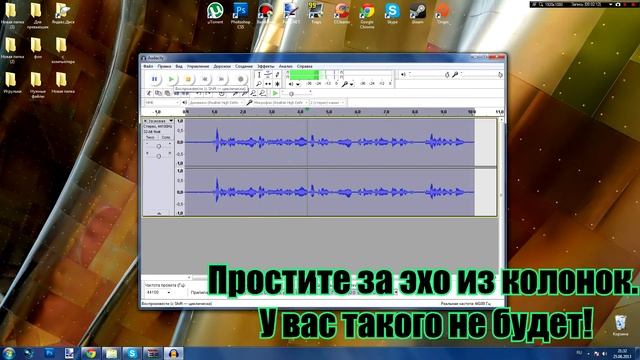This screenshot has width=640, height=360.
Task: Open Photoshop from the taskbar
Action: coord(49,353)
